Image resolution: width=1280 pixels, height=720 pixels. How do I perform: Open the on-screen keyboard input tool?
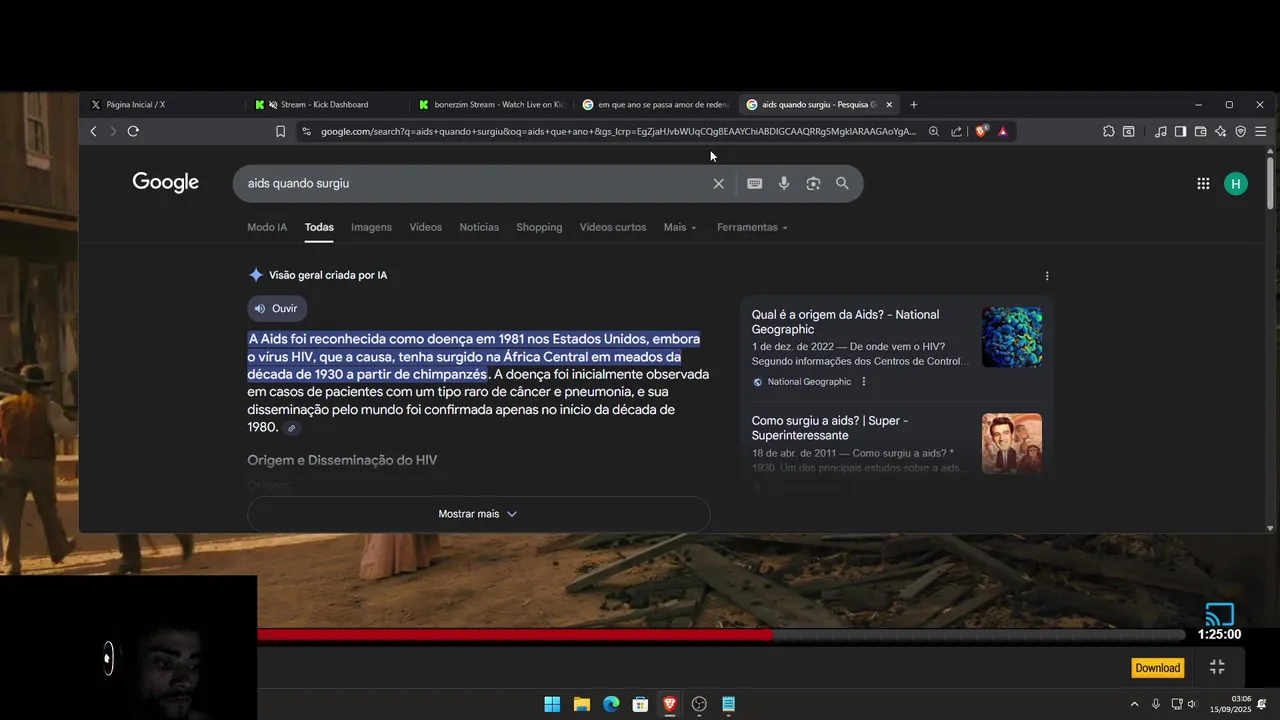pyautogui.click(x=754, y=183)
